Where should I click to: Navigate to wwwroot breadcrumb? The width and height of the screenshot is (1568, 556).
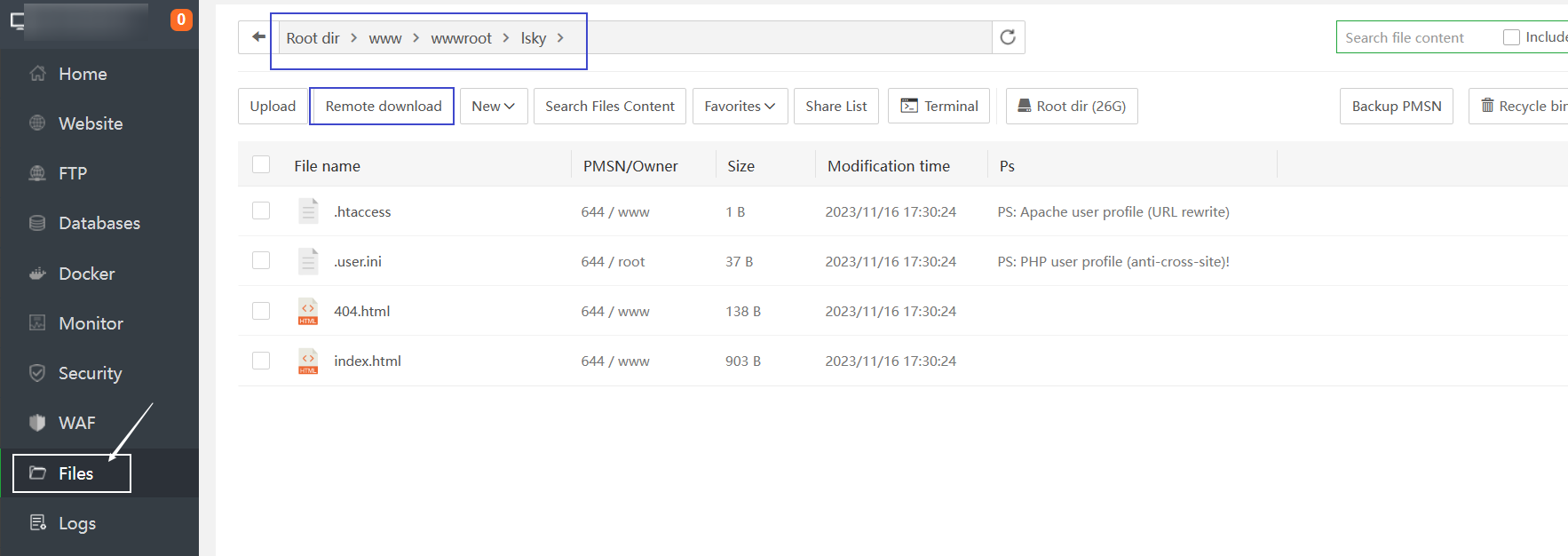(x=461, y=38)
